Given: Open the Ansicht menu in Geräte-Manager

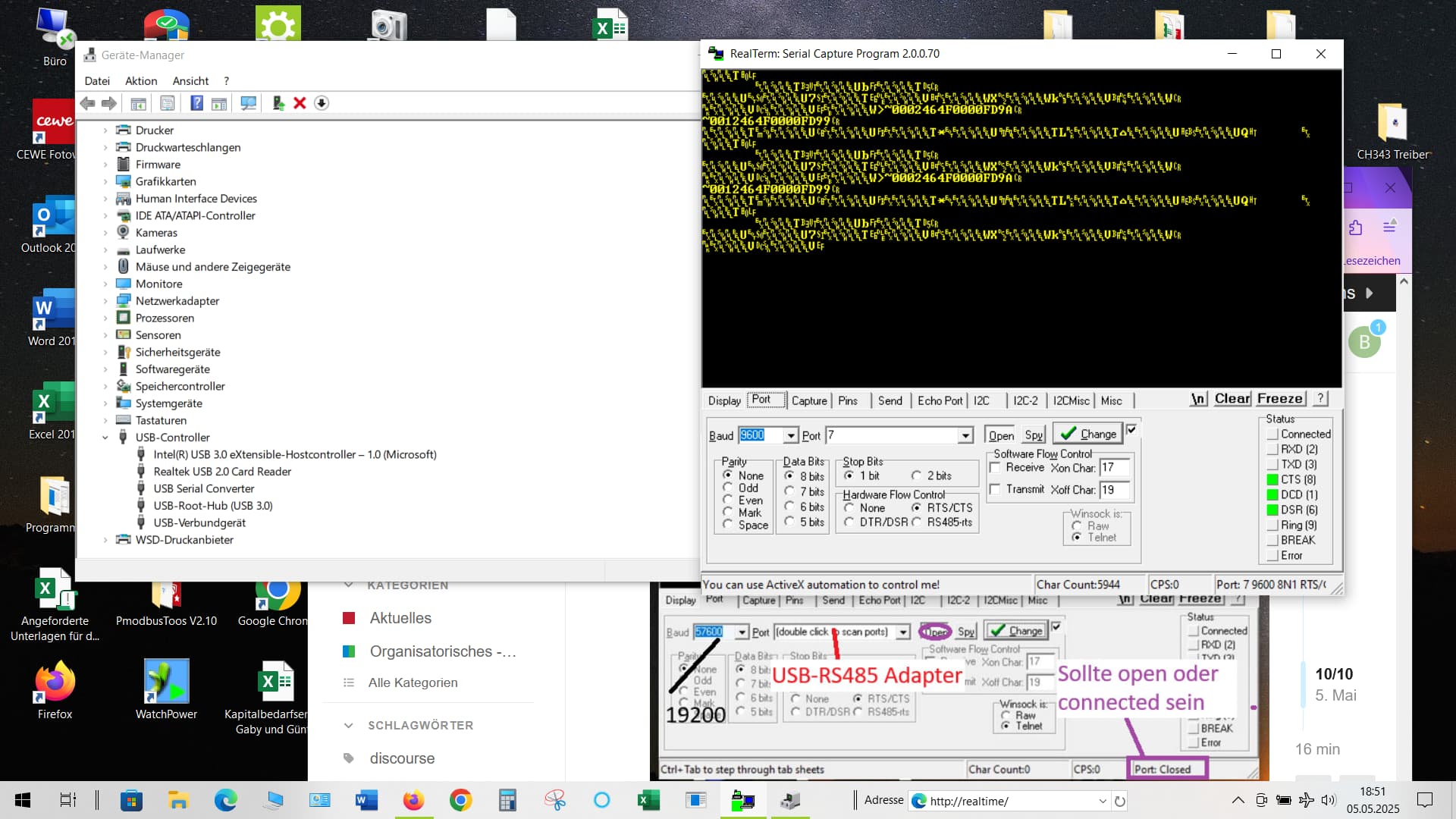Looking at the screenshot, I should tap(190, 81).
